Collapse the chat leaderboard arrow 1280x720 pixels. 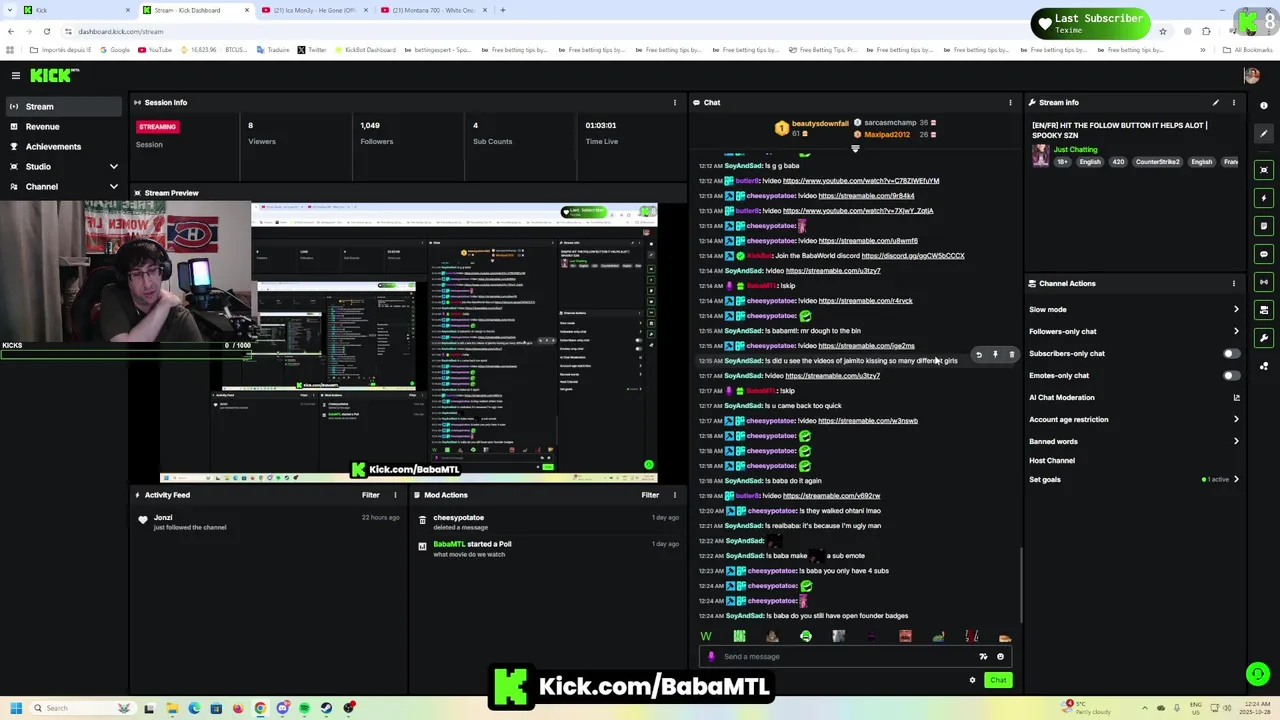click(855, 149)
